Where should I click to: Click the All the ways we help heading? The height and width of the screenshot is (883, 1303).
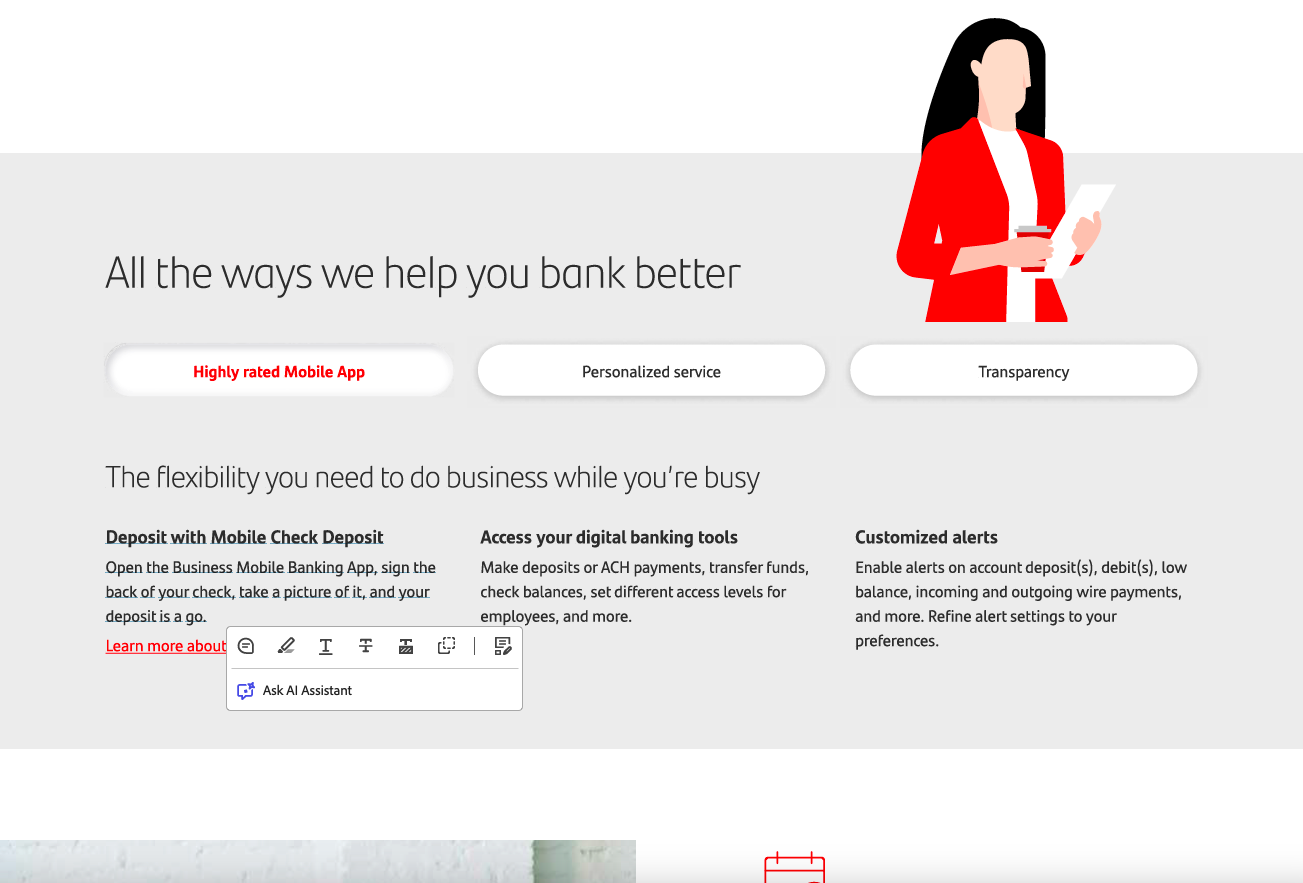pos(423,273)
